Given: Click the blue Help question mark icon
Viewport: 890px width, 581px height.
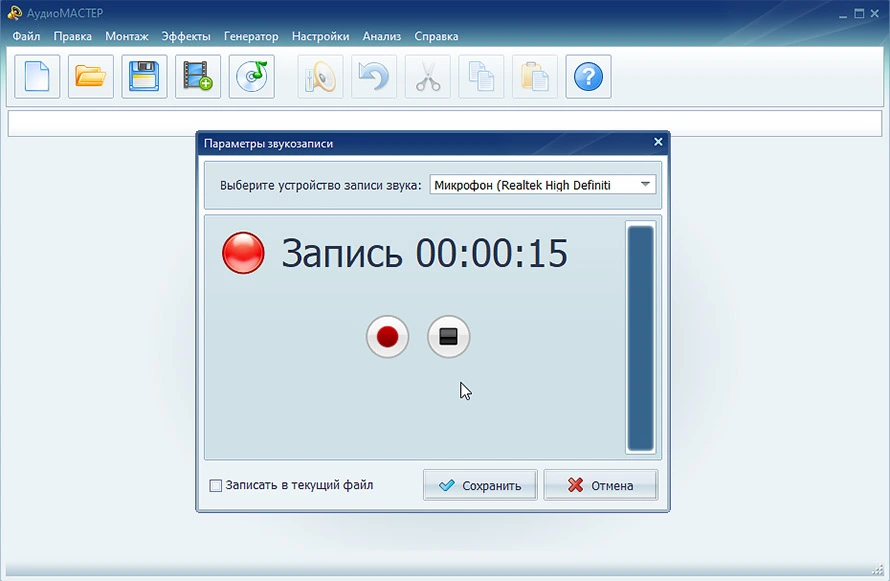Looking at the screenshot, I should click(x=588, y=77).
